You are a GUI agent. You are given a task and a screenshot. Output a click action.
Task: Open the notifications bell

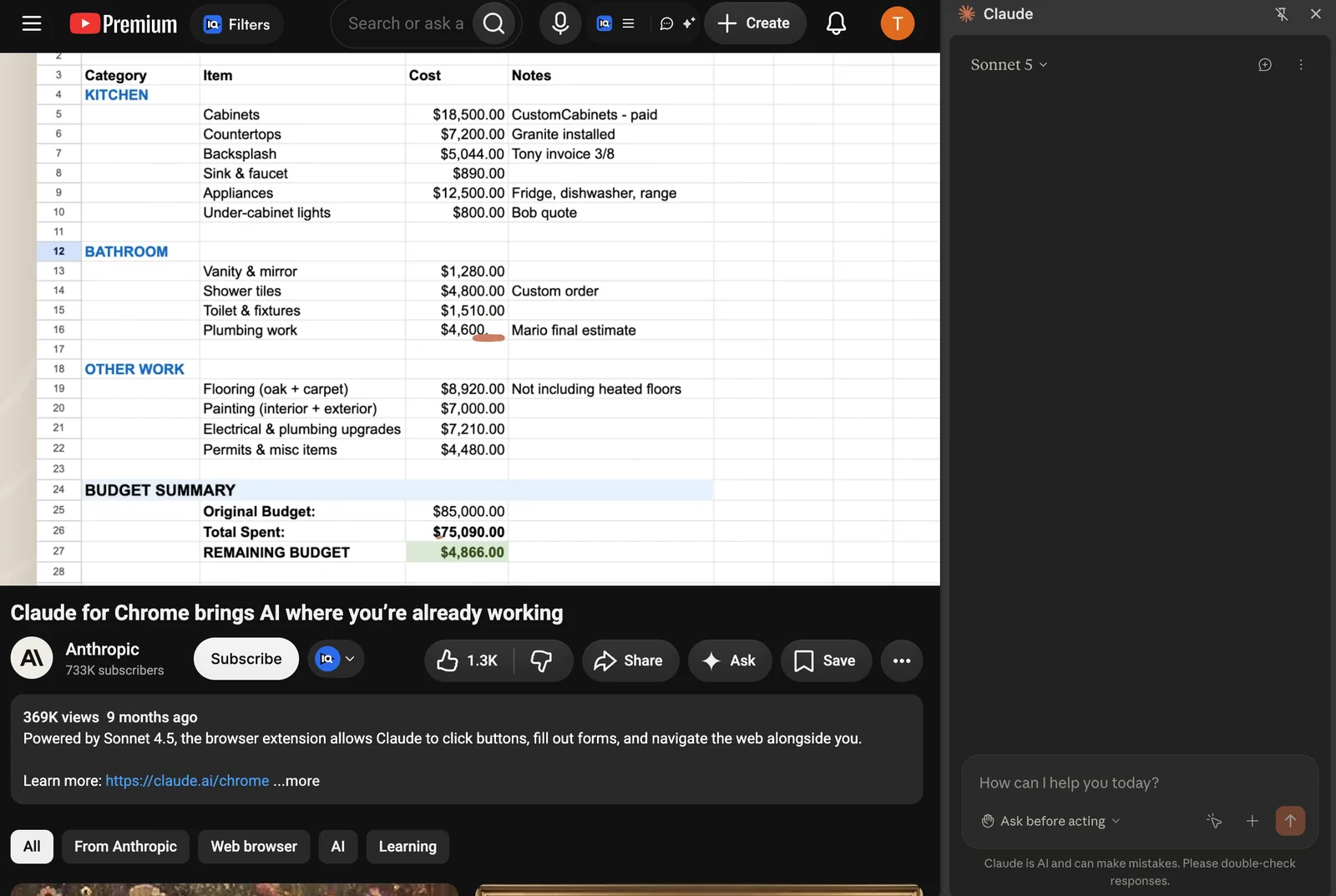(x=836, y=23)
